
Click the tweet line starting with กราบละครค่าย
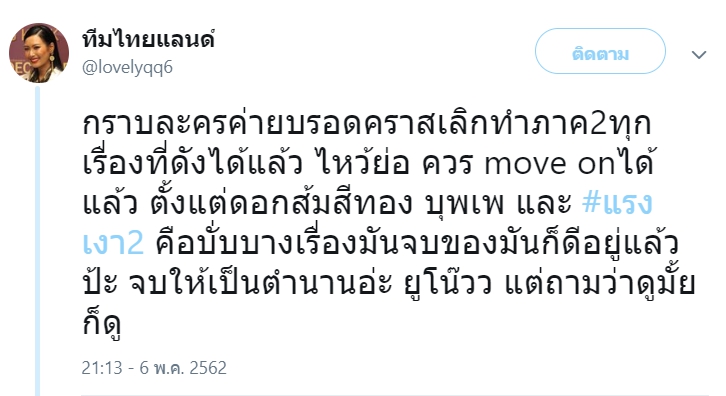pos(367,123)
